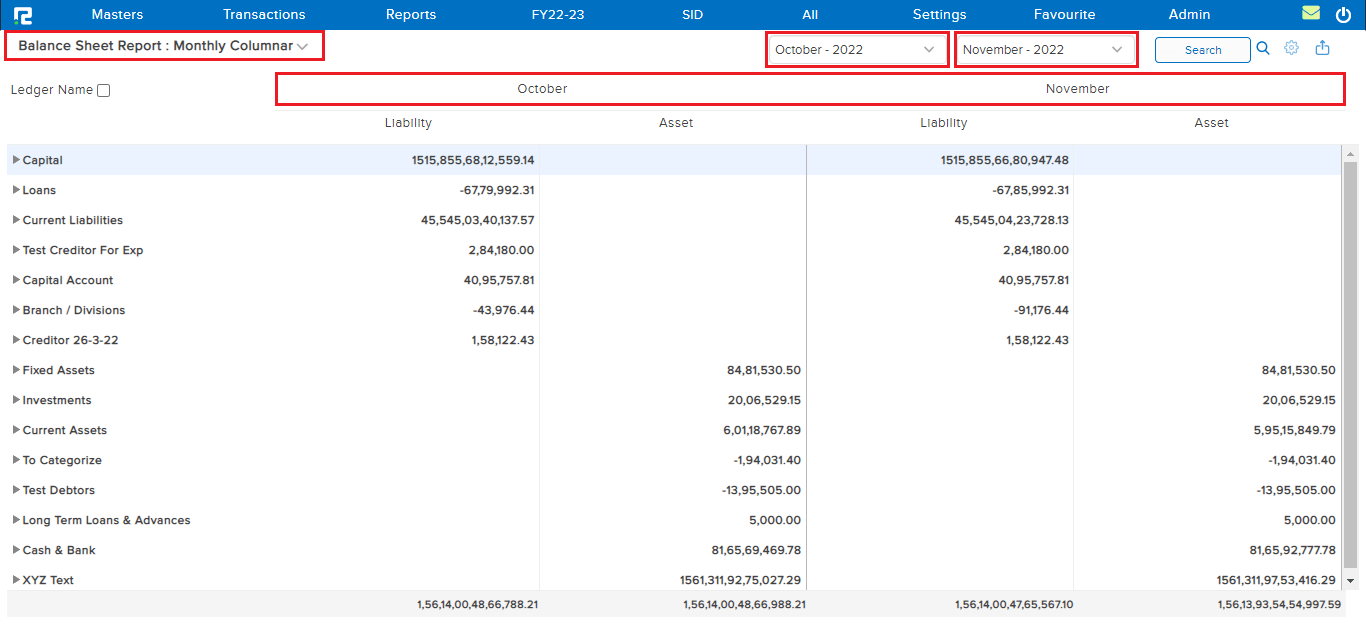
Task: Open the mail envelope icon
Action: click(1311, 14)
